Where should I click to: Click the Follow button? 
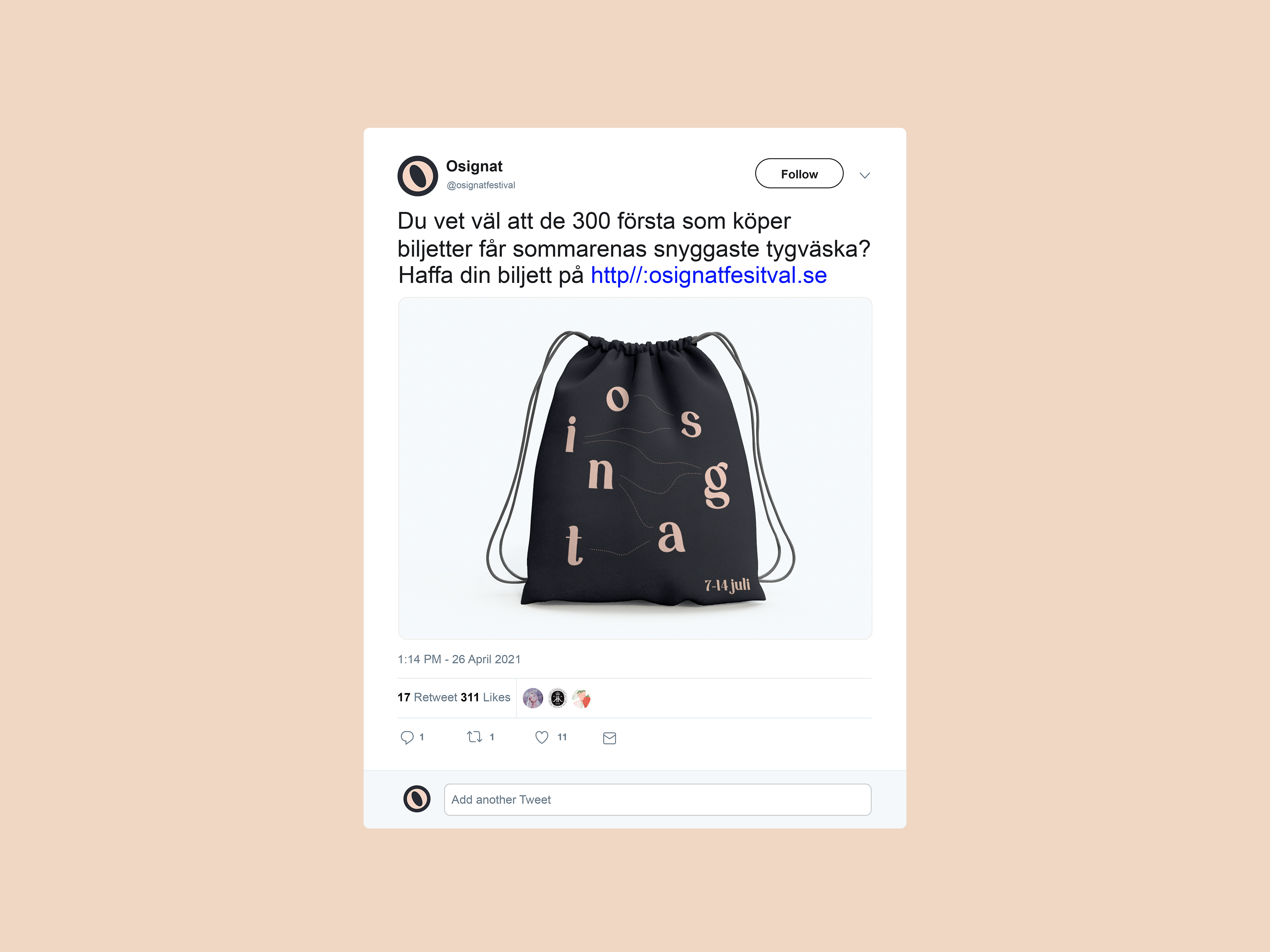click(x=799, y=173)
